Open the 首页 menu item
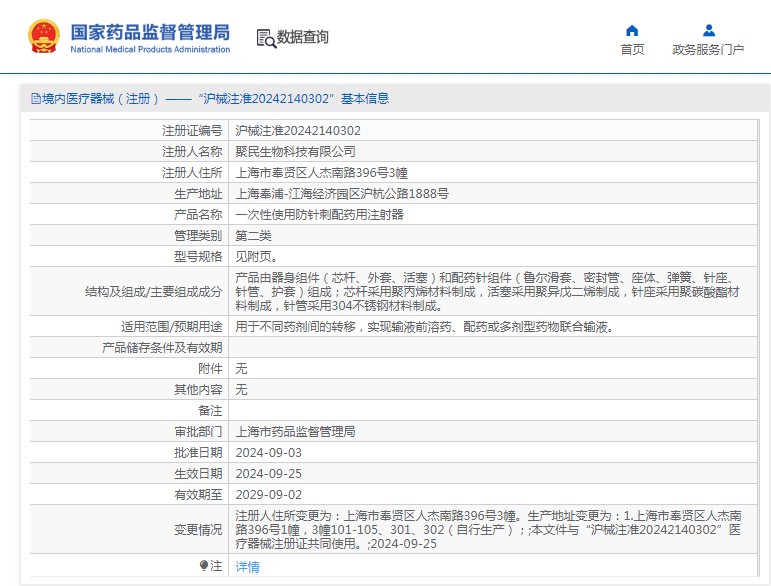The image size is (771, 586). [632, 50]
